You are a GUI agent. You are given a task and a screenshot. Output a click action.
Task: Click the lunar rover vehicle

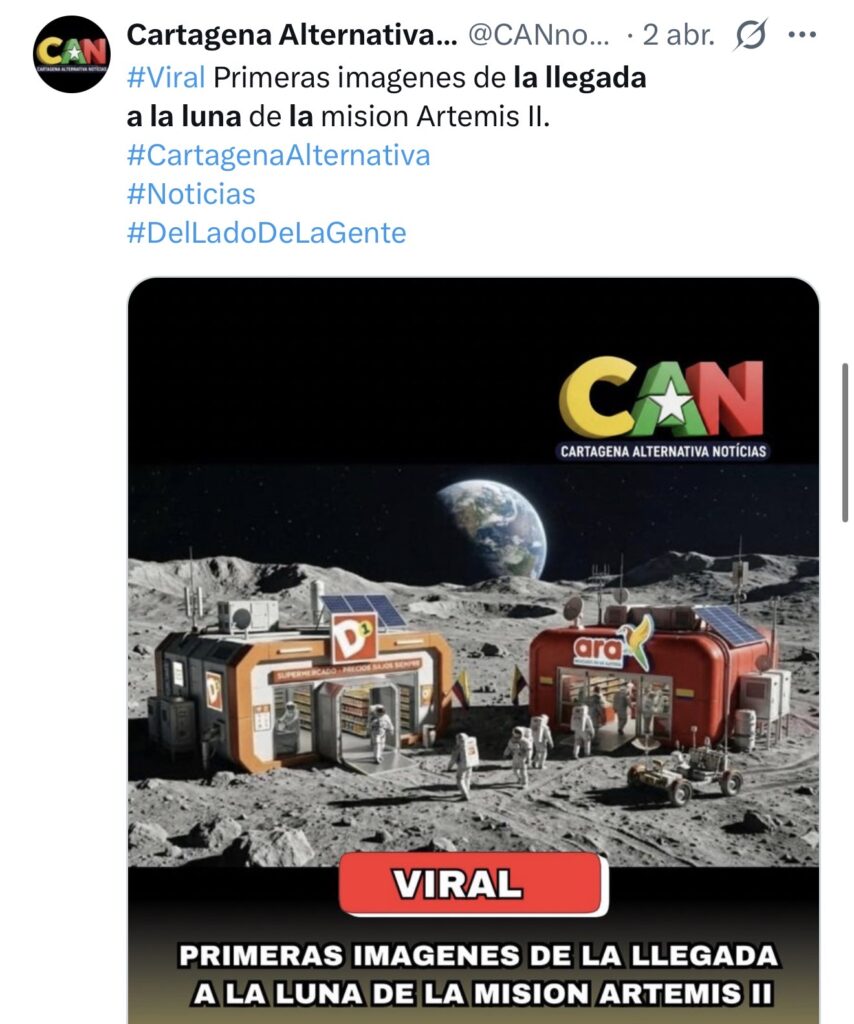684,775
